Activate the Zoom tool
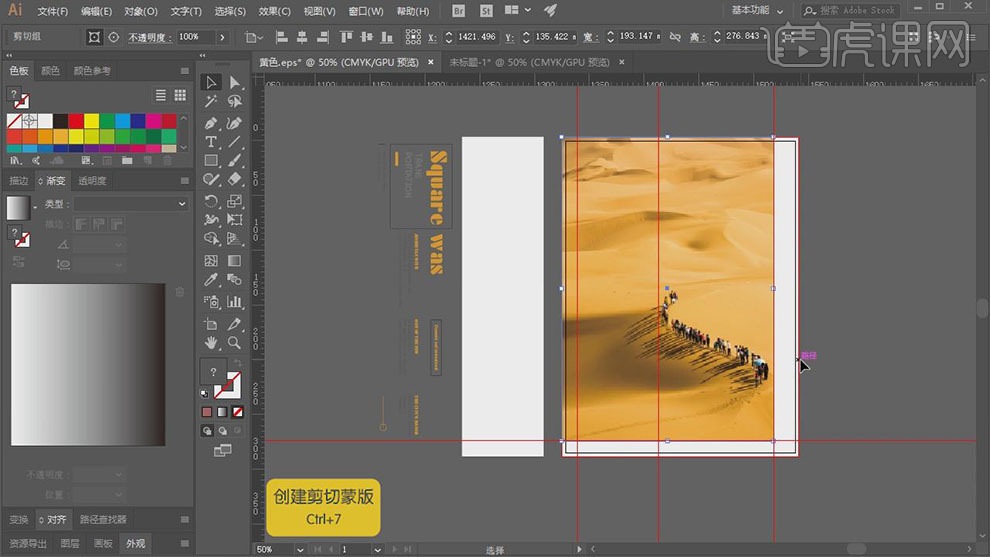 coord(234,343)
